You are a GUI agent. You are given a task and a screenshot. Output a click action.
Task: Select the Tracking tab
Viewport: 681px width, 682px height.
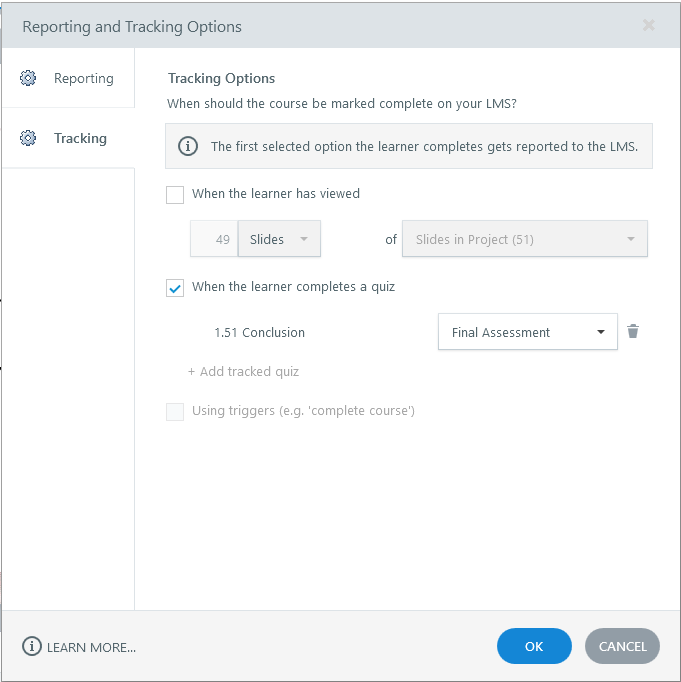(80, 138)
